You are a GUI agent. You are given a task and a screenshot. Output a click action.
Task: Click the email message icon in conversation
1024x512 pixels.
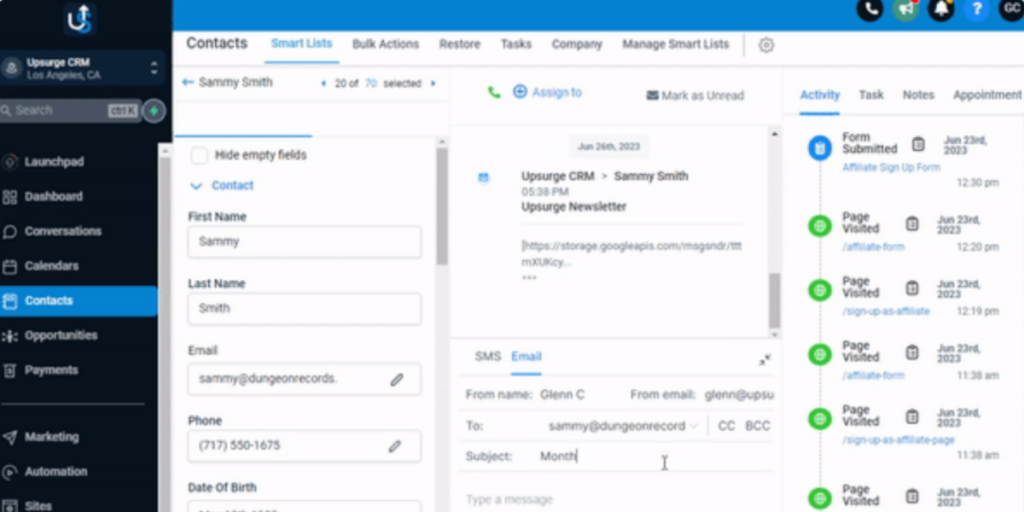pos(483,178)
